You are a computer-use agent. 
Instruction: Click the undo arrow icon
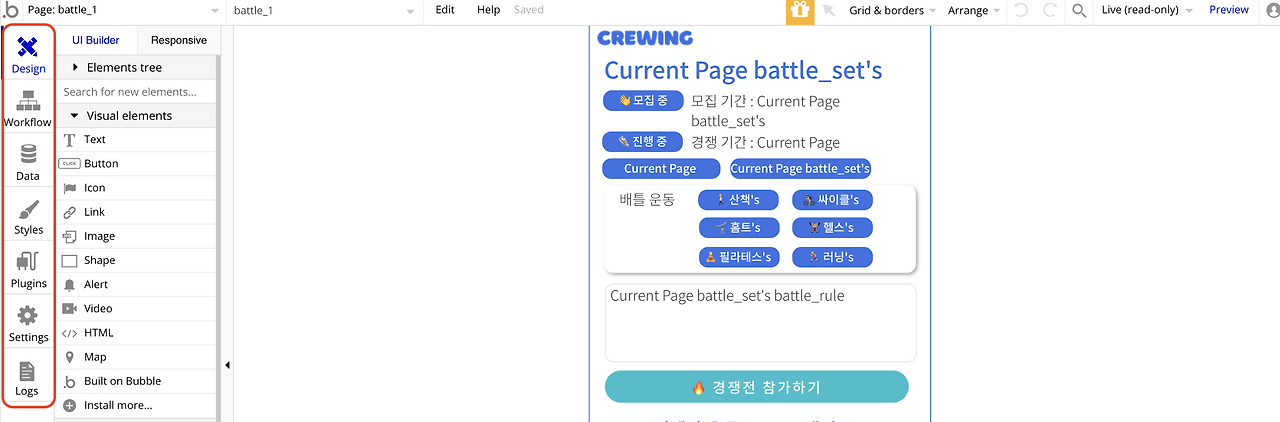coord(1021,11)
